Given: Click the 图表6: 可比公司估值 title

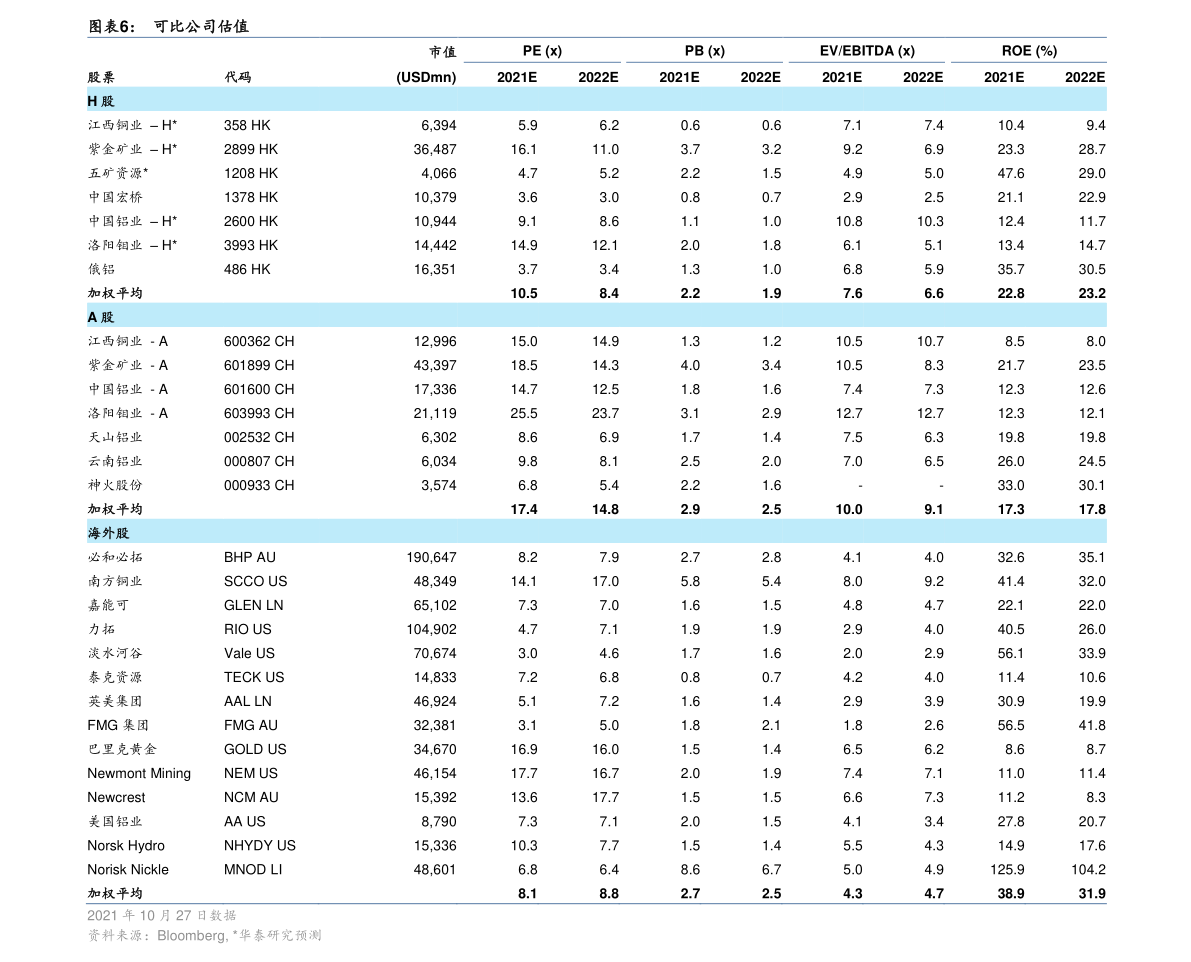Looking at the screenshot, I should [168, 27].
